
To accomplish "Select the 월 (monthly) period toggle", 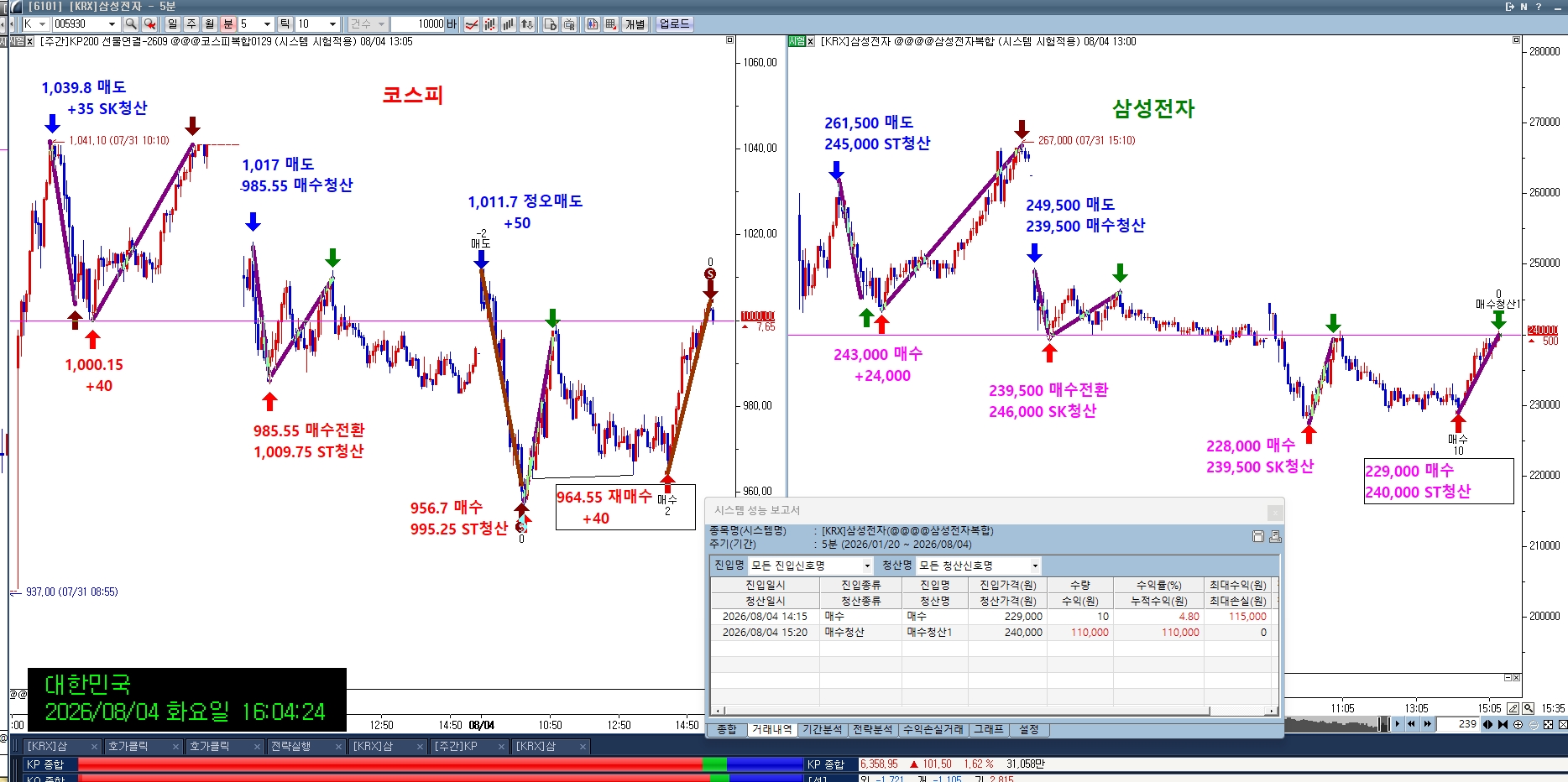I will pyautogui.click(x=210, y=24).
